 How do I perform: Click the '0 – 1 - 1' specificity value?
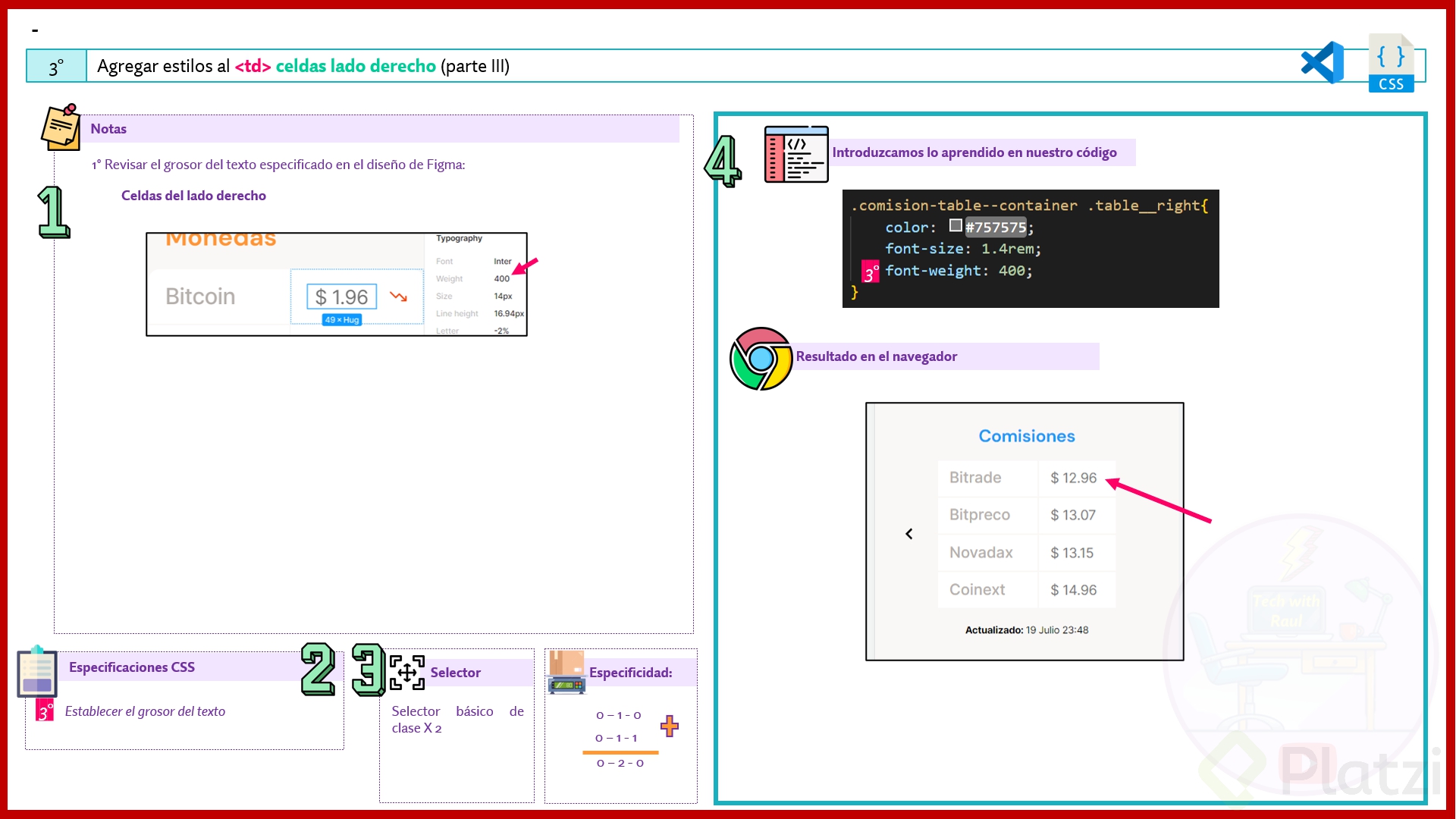coord(617,738)
